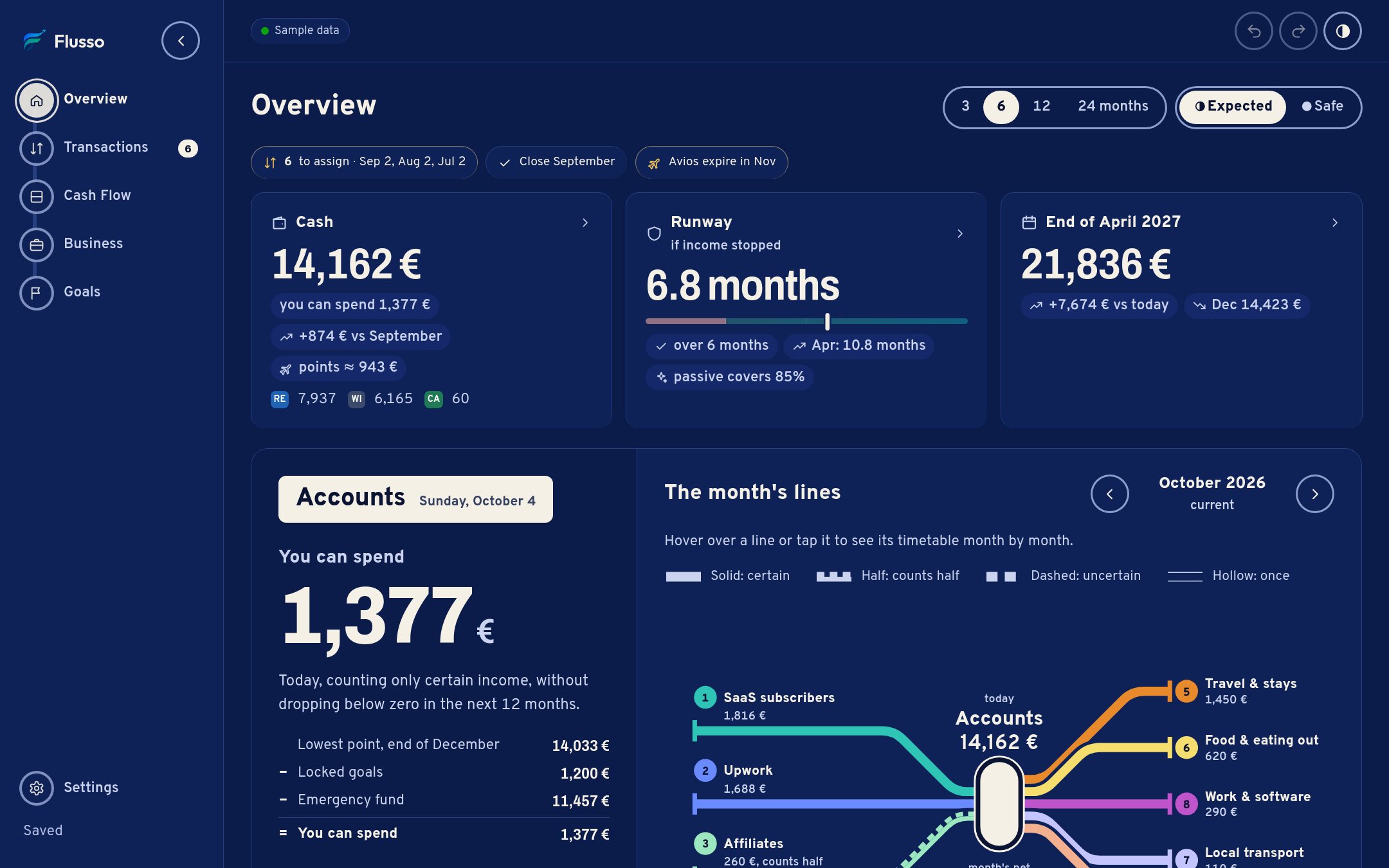Screen dimensions: 1389x868
Task: Open Overview in the sidebar
Action: (x=96, y=99)
